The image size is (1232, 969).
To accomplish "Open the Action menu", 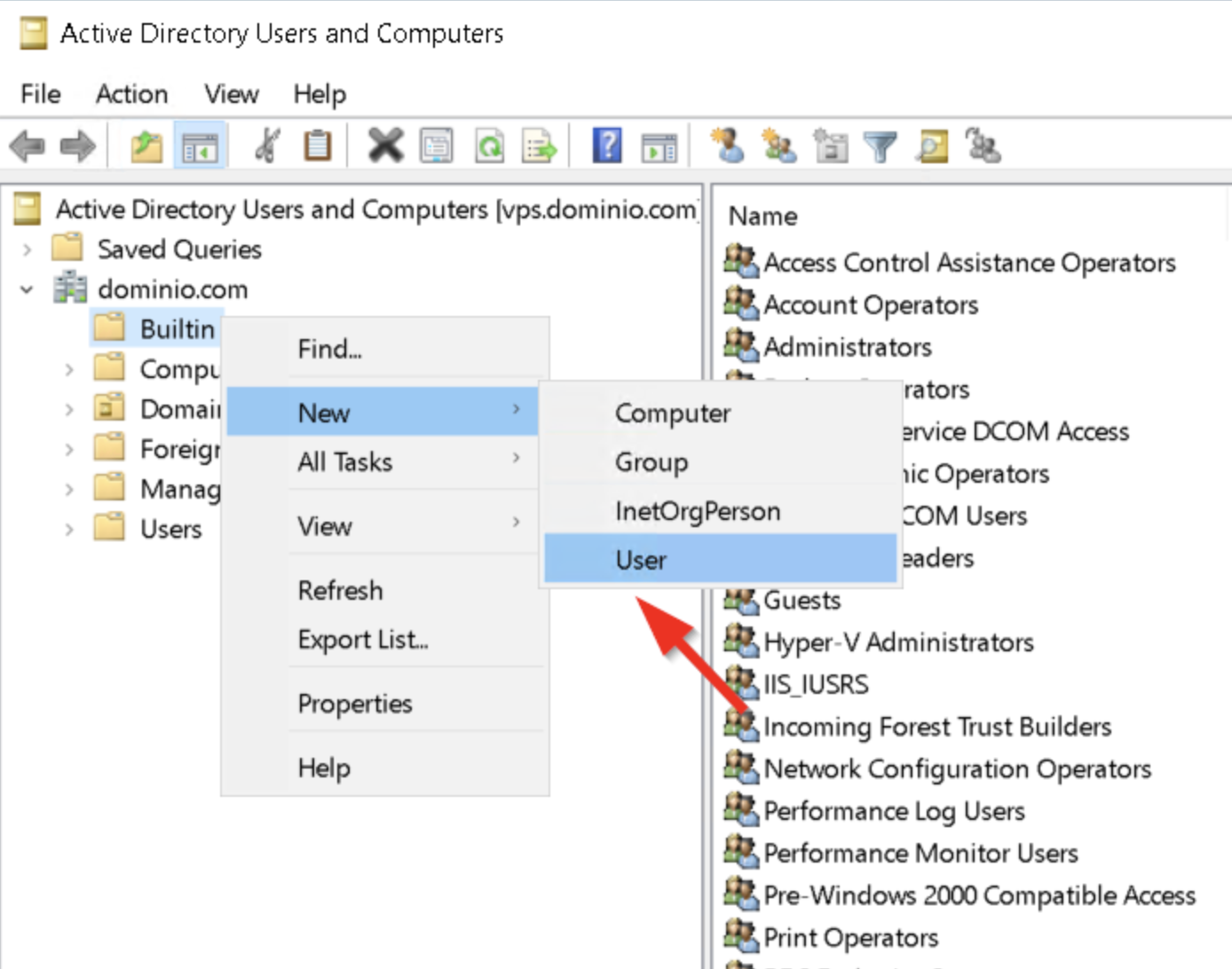I will coord(131,94).
